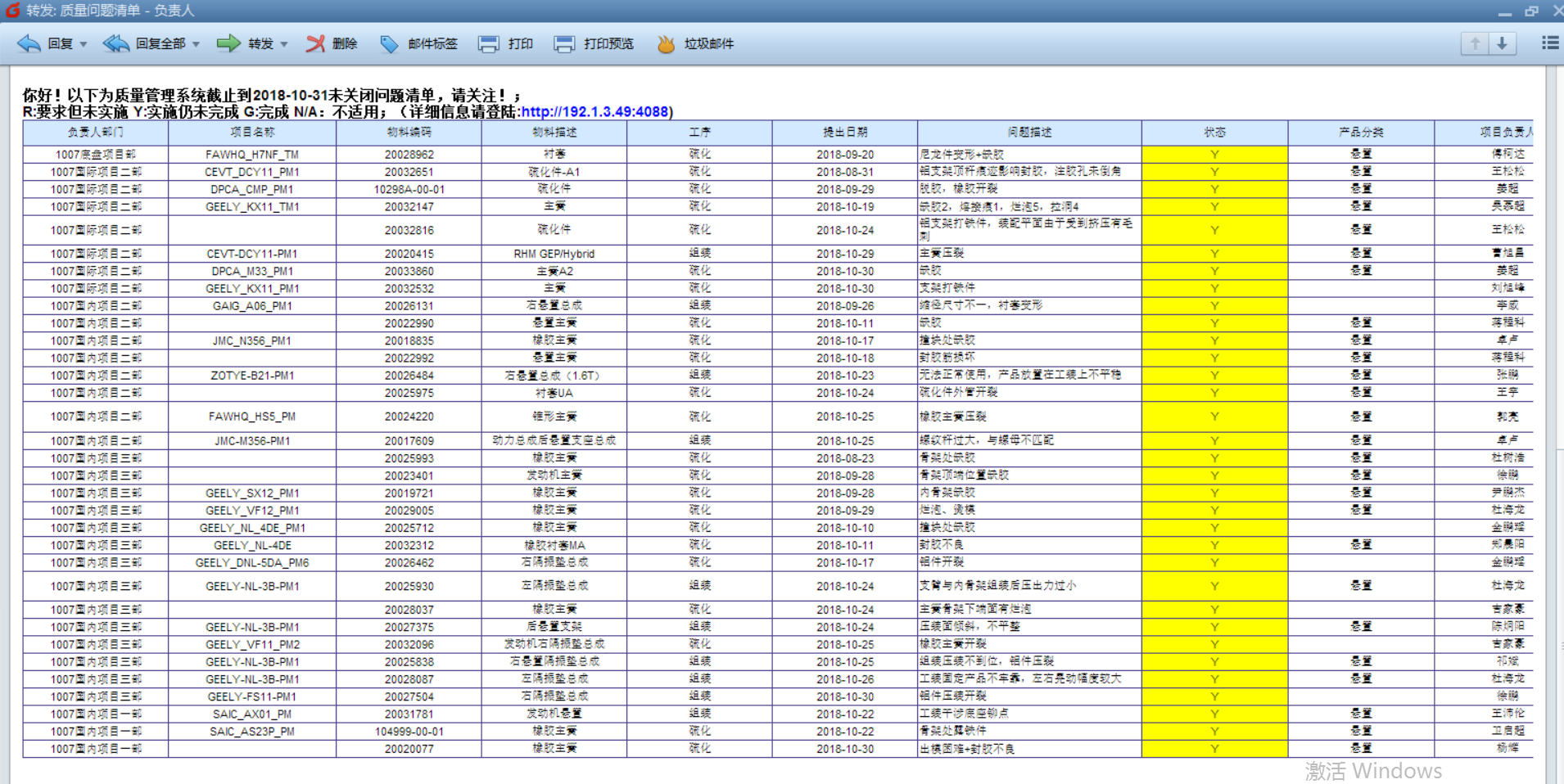Click yellow status cell in the SAIC_AX01_PM row
The height and width of the screenshot is (784, 1564).
pyautogui.click(x=1215, y=714)
